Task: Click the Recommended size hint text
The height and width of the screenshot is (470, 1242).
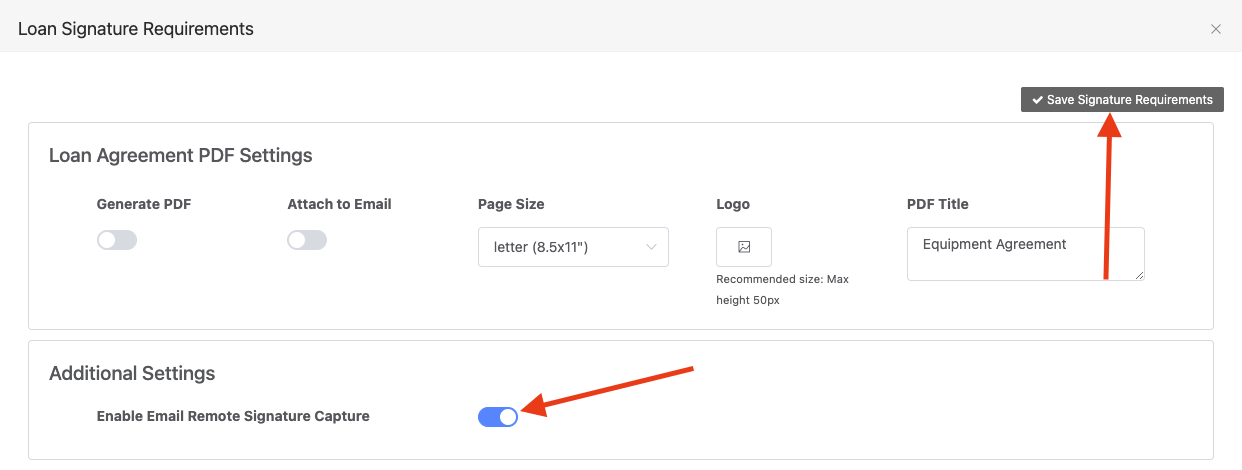Action: pos(782,290)
